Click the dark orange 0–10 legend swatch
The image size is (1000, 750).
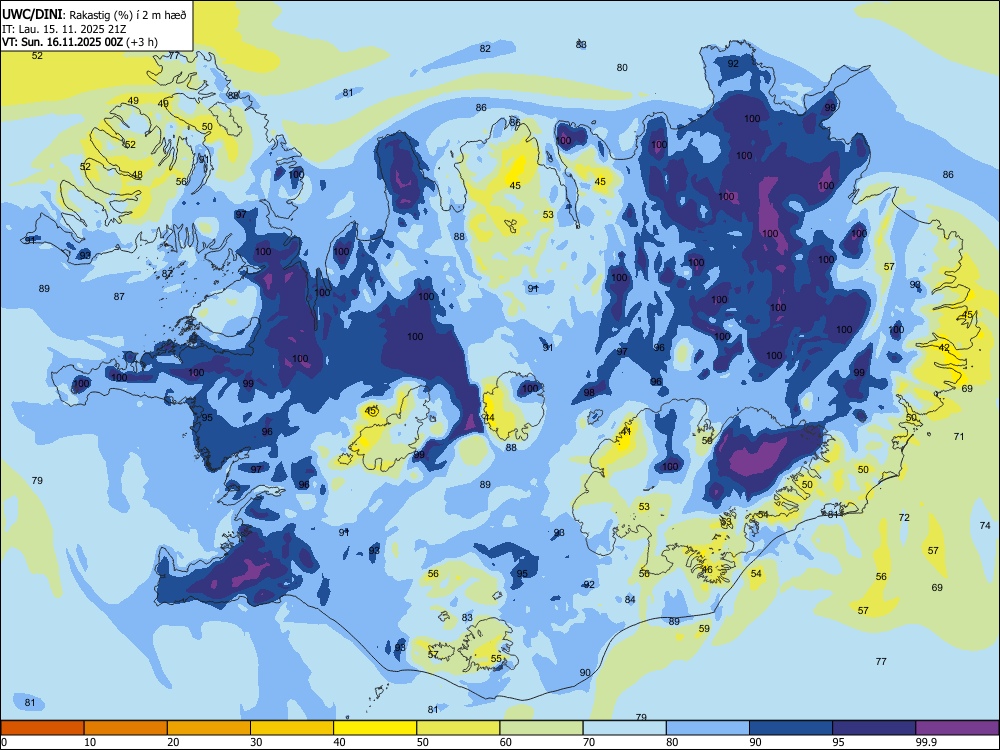click(x=42, y=728)
